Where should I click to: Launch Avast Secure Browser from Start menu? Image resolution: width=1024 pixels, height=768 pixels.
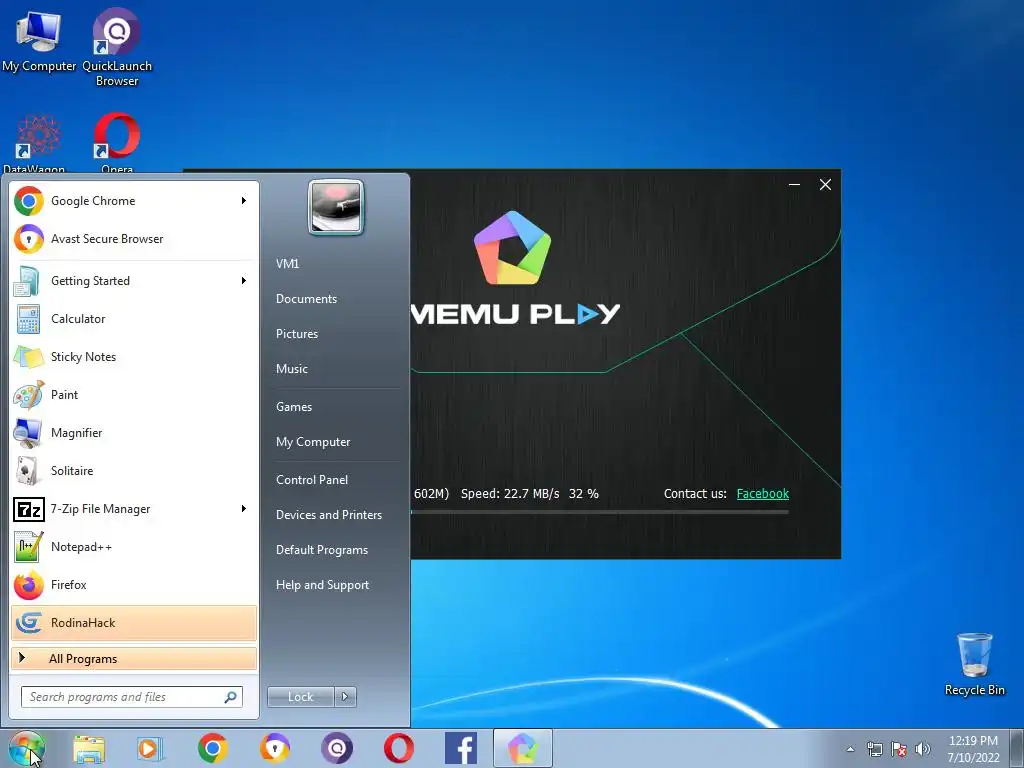pyautogui.click(x=134, y=239)
